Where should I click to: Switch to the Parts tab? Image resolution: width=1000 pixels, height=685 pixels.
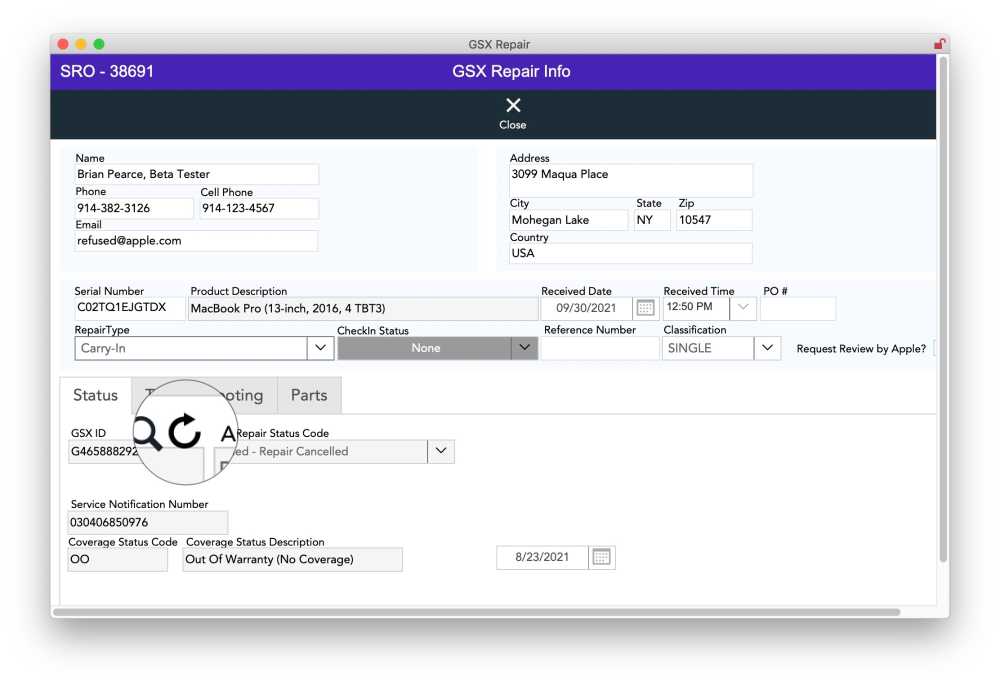pyautogui.click(x=309, y=395)
